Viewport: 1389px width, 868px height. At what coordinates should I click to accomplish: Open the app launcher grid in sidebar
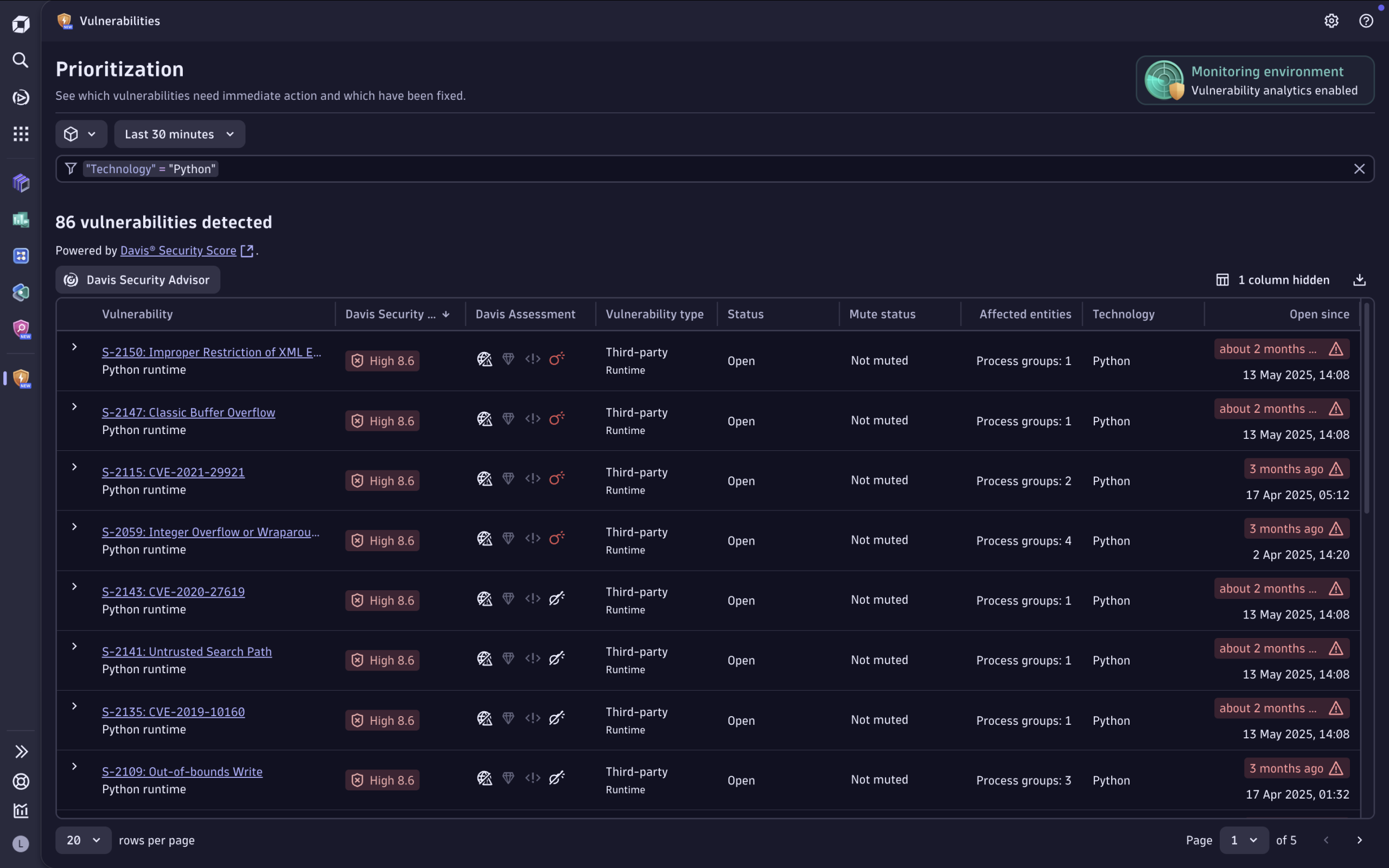tap(21, 133)
